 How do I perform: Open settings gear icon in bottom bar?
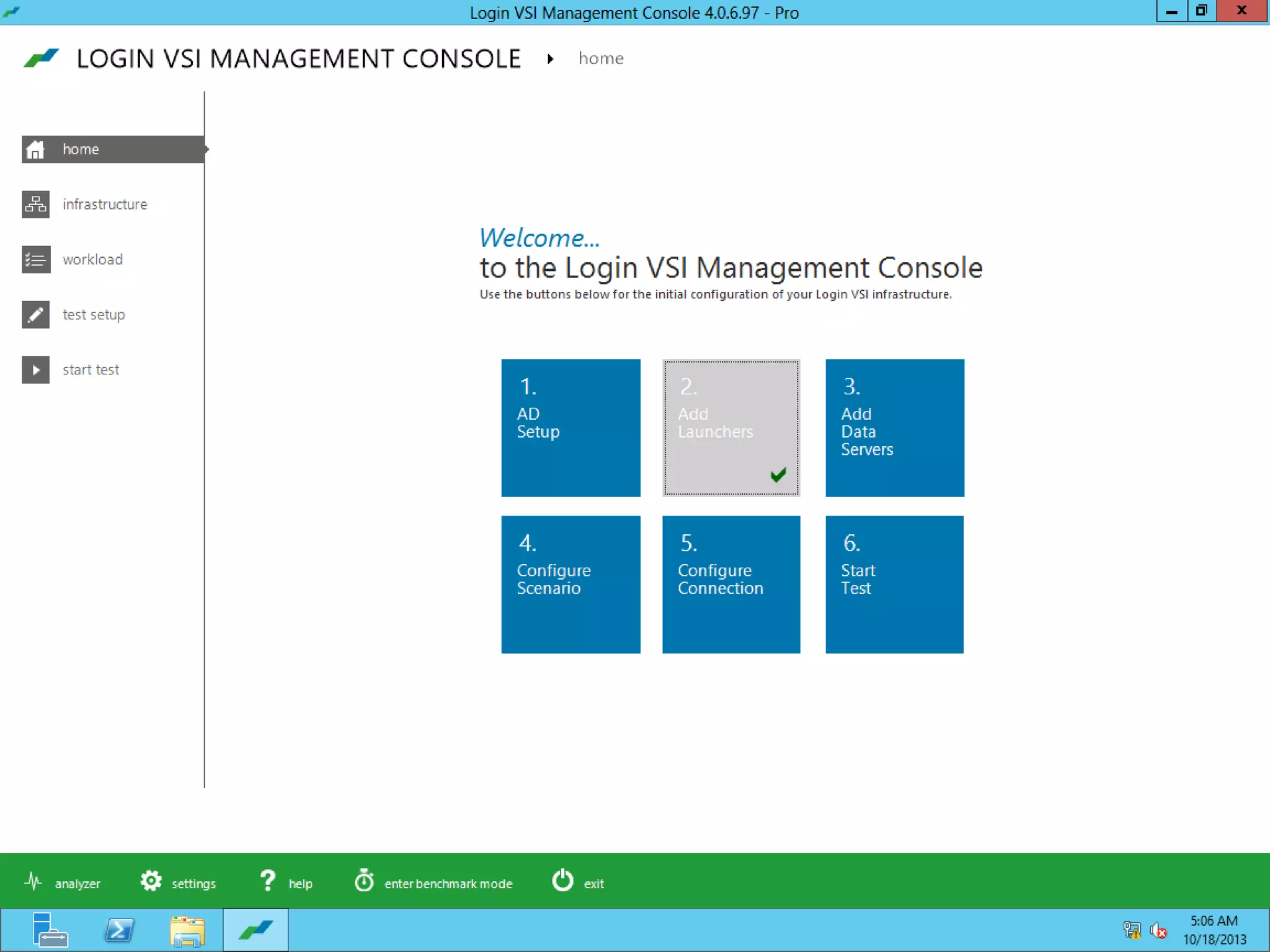point(151,881)
